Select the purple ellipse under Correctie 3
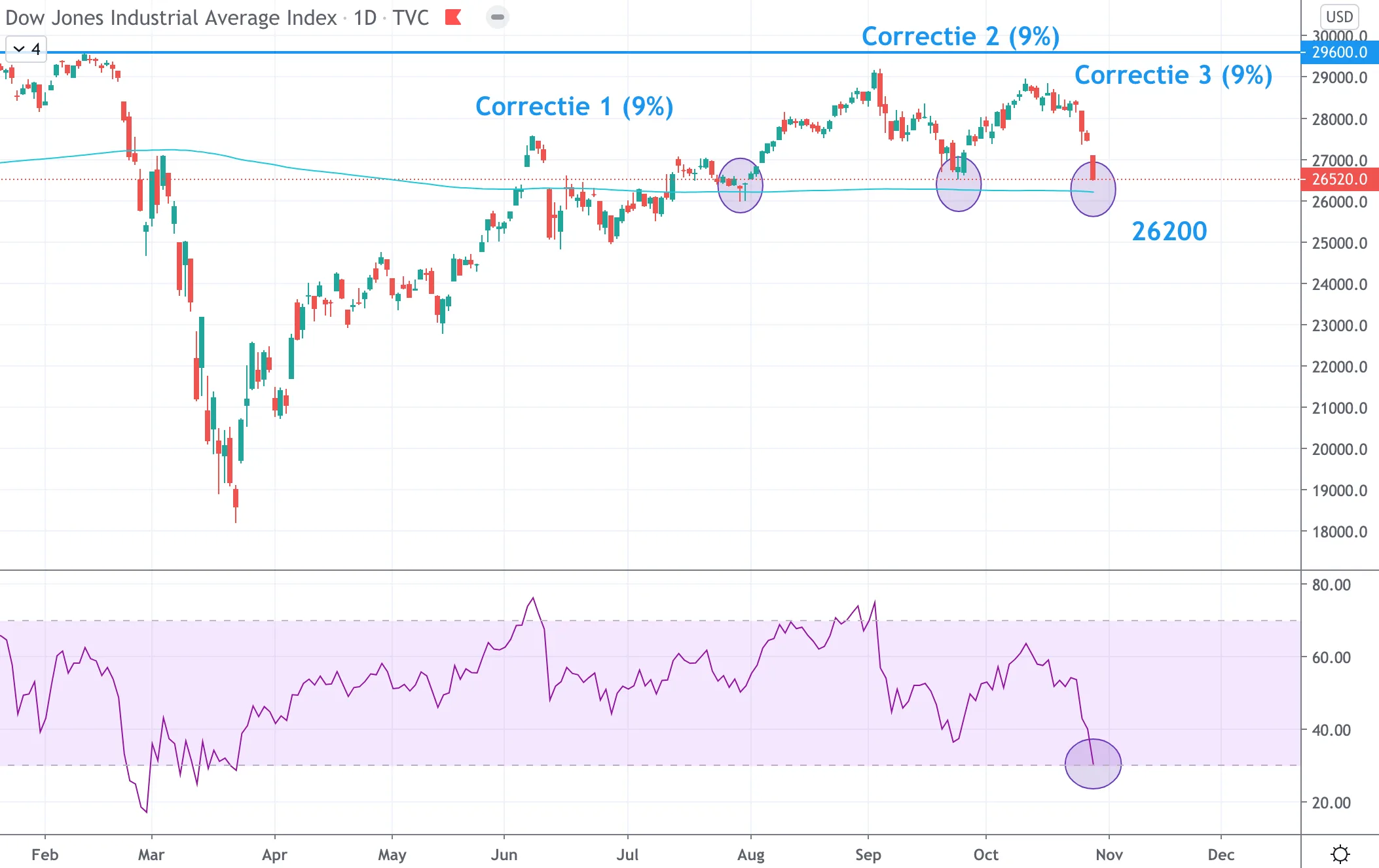1379x868 pixels. (1093, 189)
